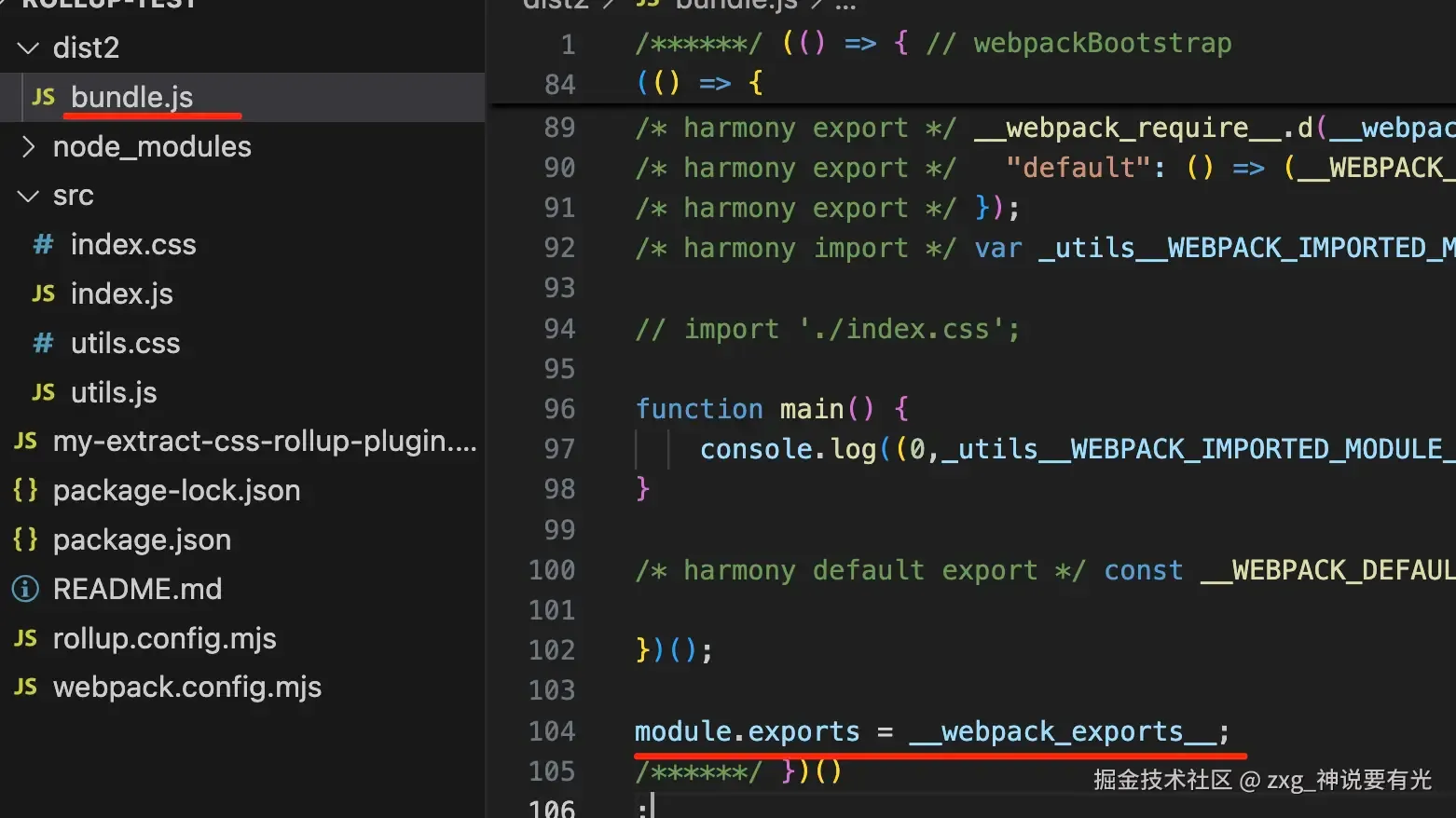Click the JS icon of webpack.config.mjs
This screenshot has width=1456, height=818.
(26, 687)
